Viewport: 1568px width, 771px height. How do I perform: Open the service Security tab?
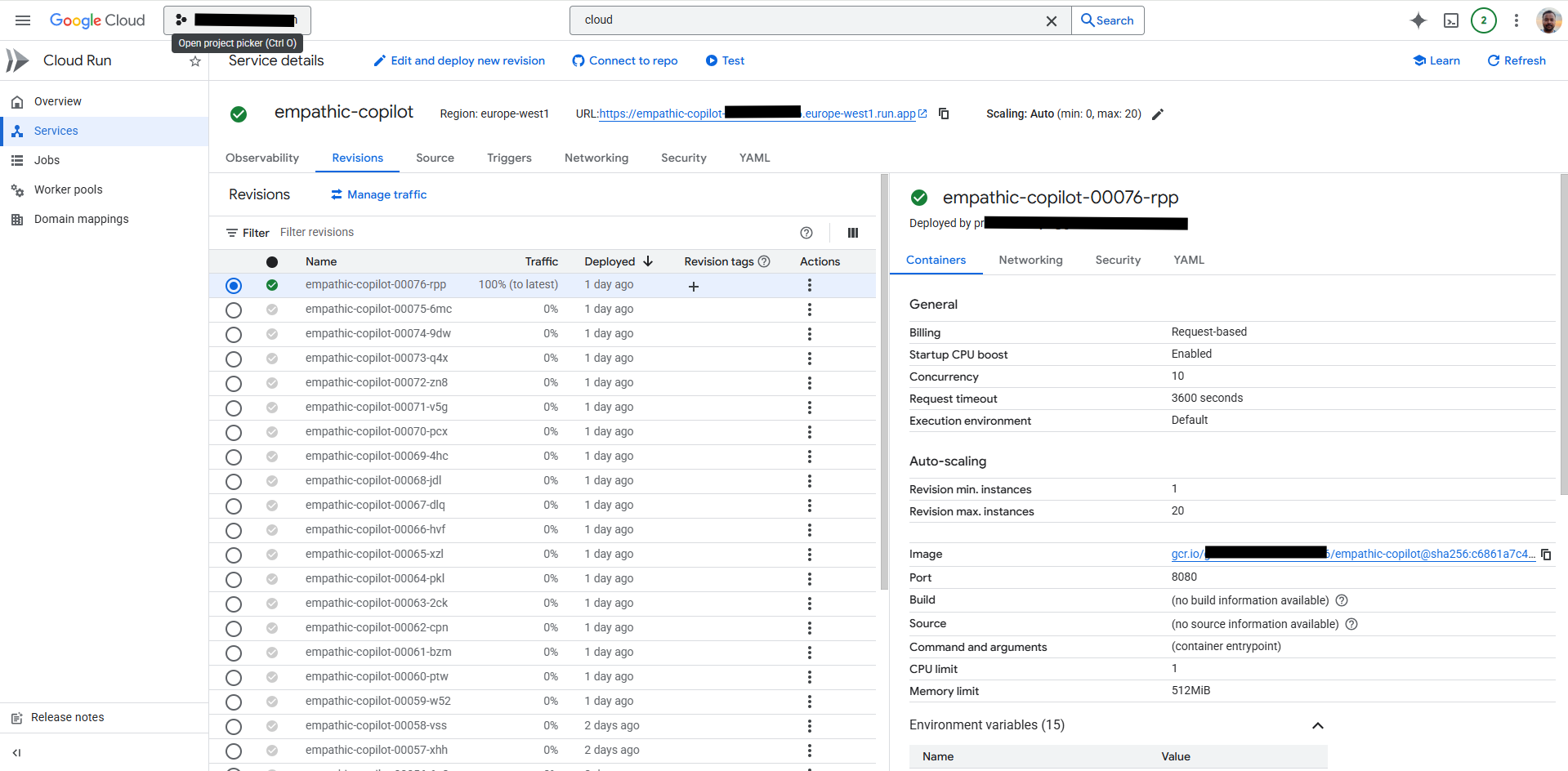tap(684, 158)
